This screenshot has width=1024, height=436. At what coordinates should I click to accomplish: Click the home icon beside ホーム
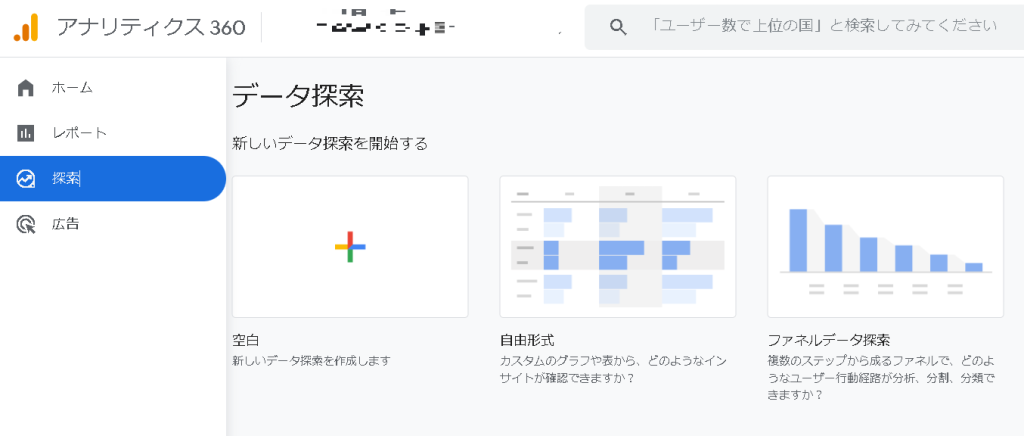(x=25, y=87)
